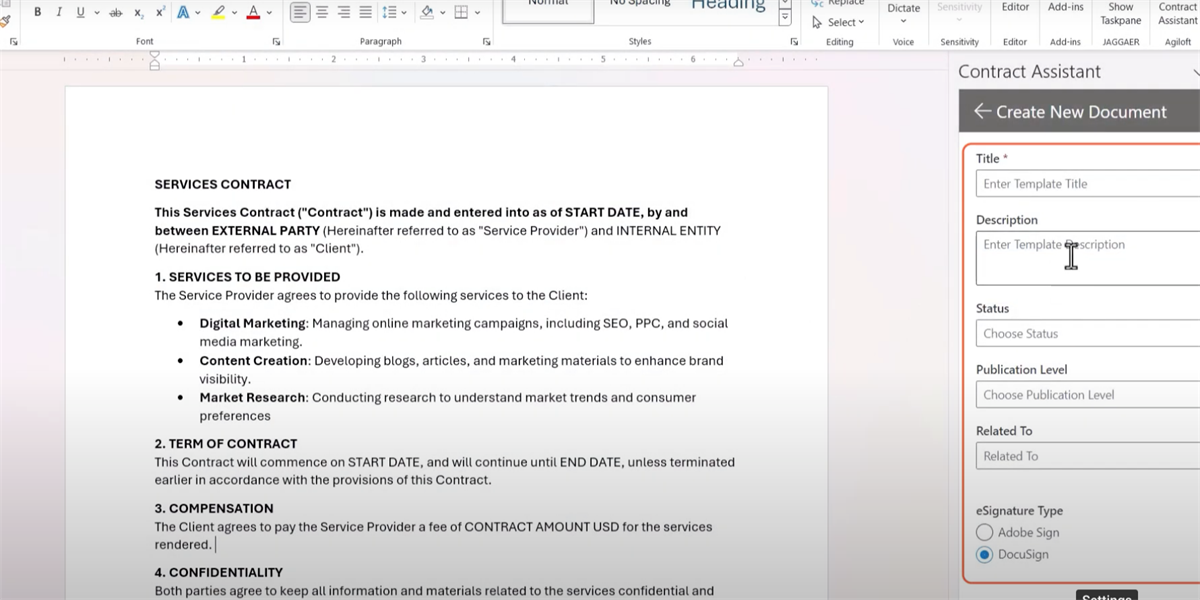Image resolution: width=1200 pixels, height=600 pixels.
Task: Open the Choose Publication Level dropdown
Action: click(x=1088, y=395)
